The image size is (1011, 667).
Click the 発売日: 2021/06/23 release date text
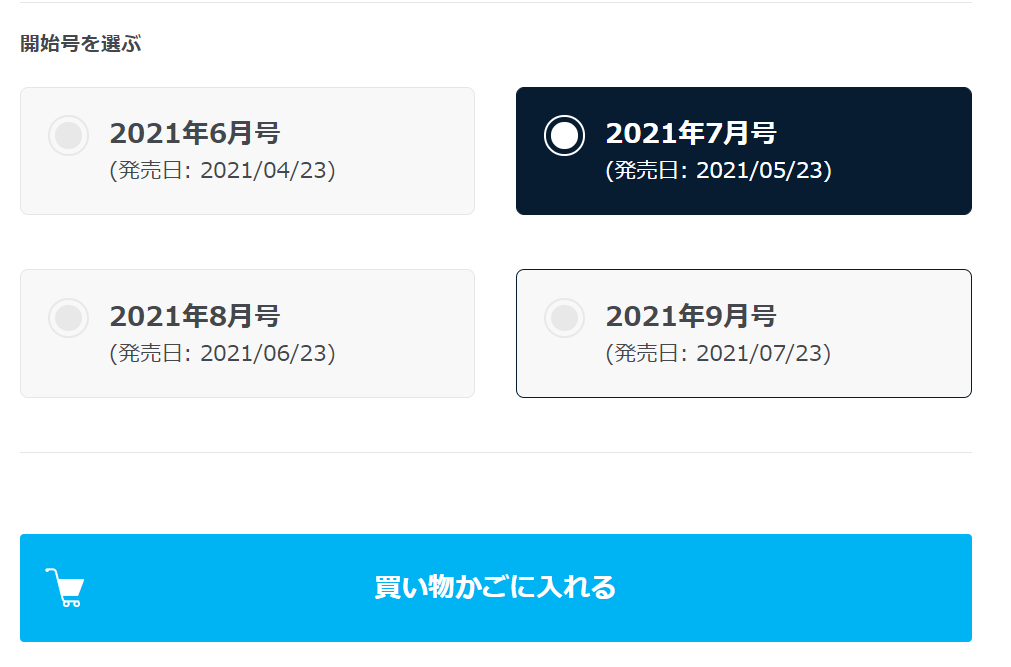[222, 353]
